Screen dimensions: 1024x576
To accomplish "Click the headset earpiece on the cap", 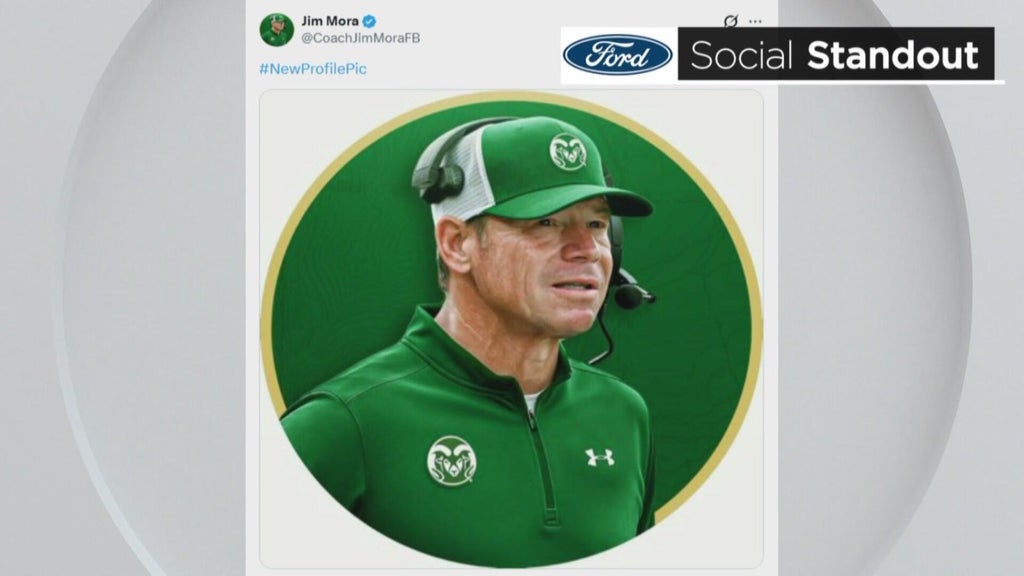I will click(x=441, y=181).
